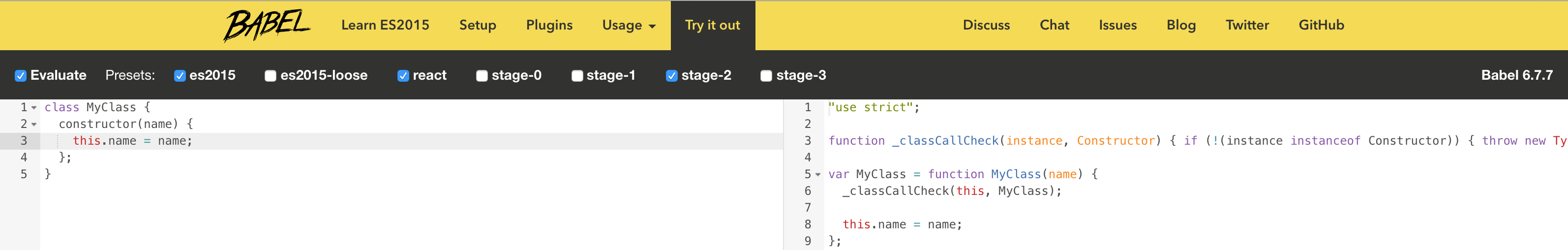Collapse the class MyClass fold arrow
This screenshot has height=250, width=1568.
pyautogui.click(x=34, y=108)
